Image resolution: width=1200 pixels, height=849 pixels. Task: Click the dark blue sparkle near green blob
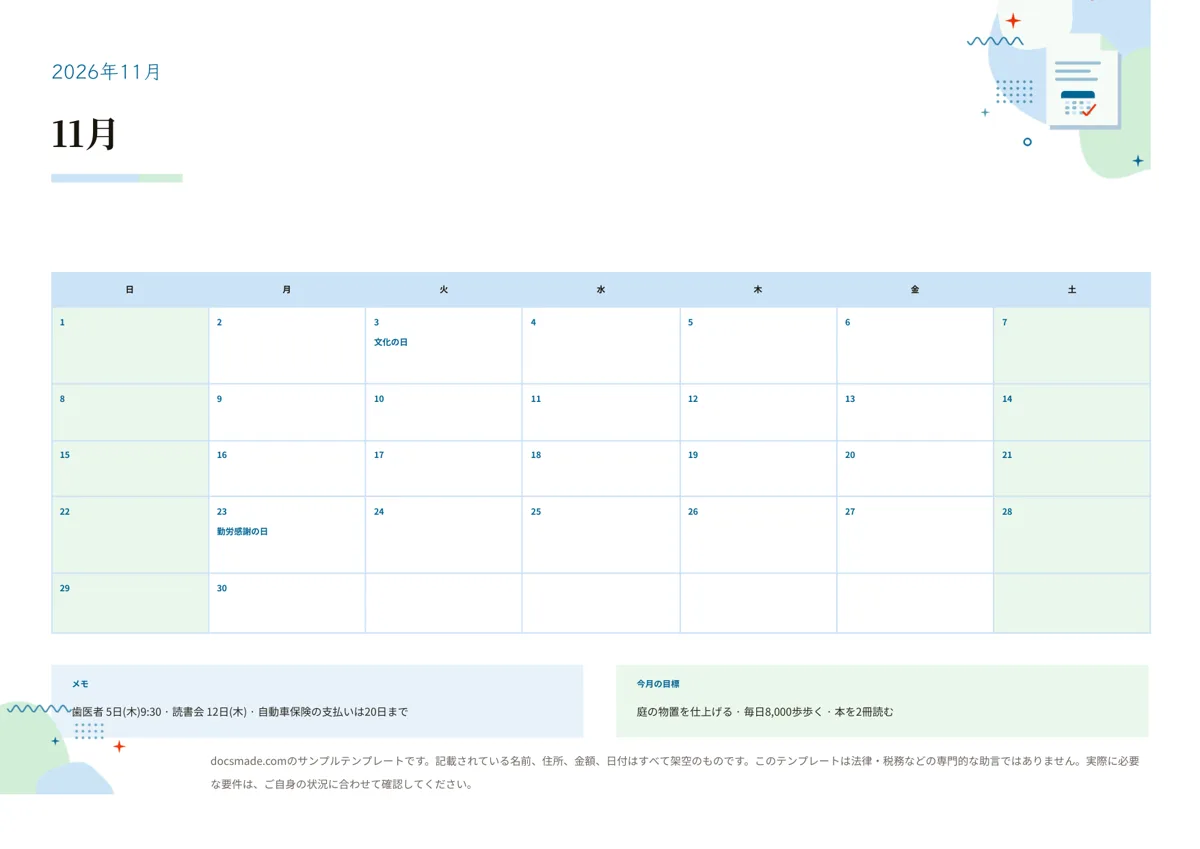(x=1137, y=161)
